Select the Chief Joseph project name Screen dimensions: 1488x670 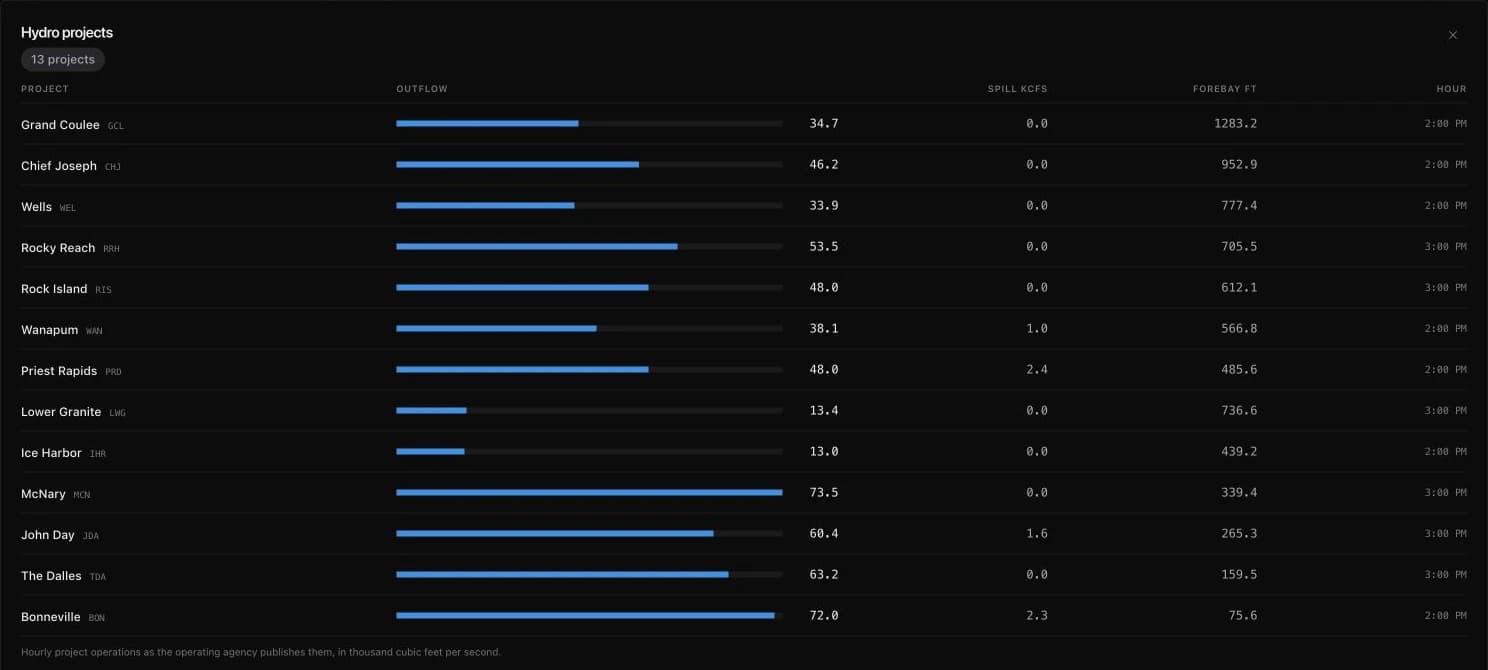pyautogui.click(x=59, y=166)
